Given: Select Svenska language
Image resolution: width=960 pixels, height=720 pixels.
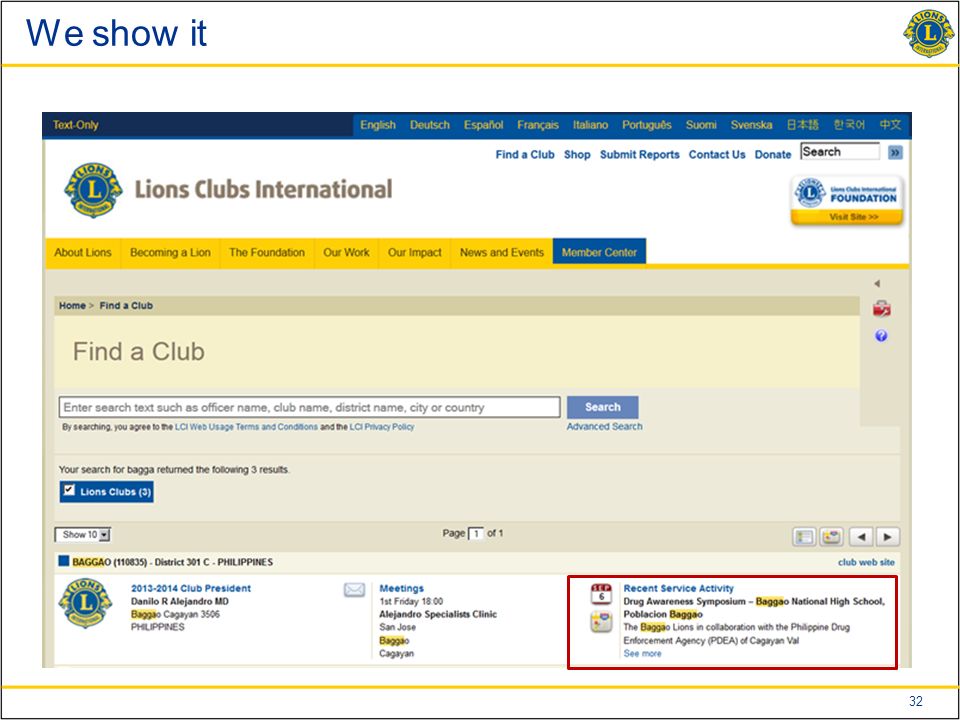Looking at the screenshot, I should point(751,125).
